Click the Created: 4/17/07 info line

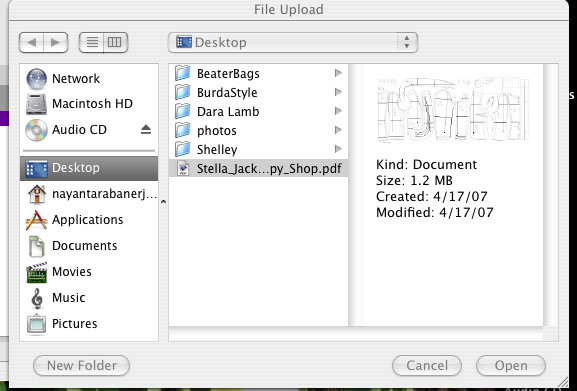coord(432,196)
